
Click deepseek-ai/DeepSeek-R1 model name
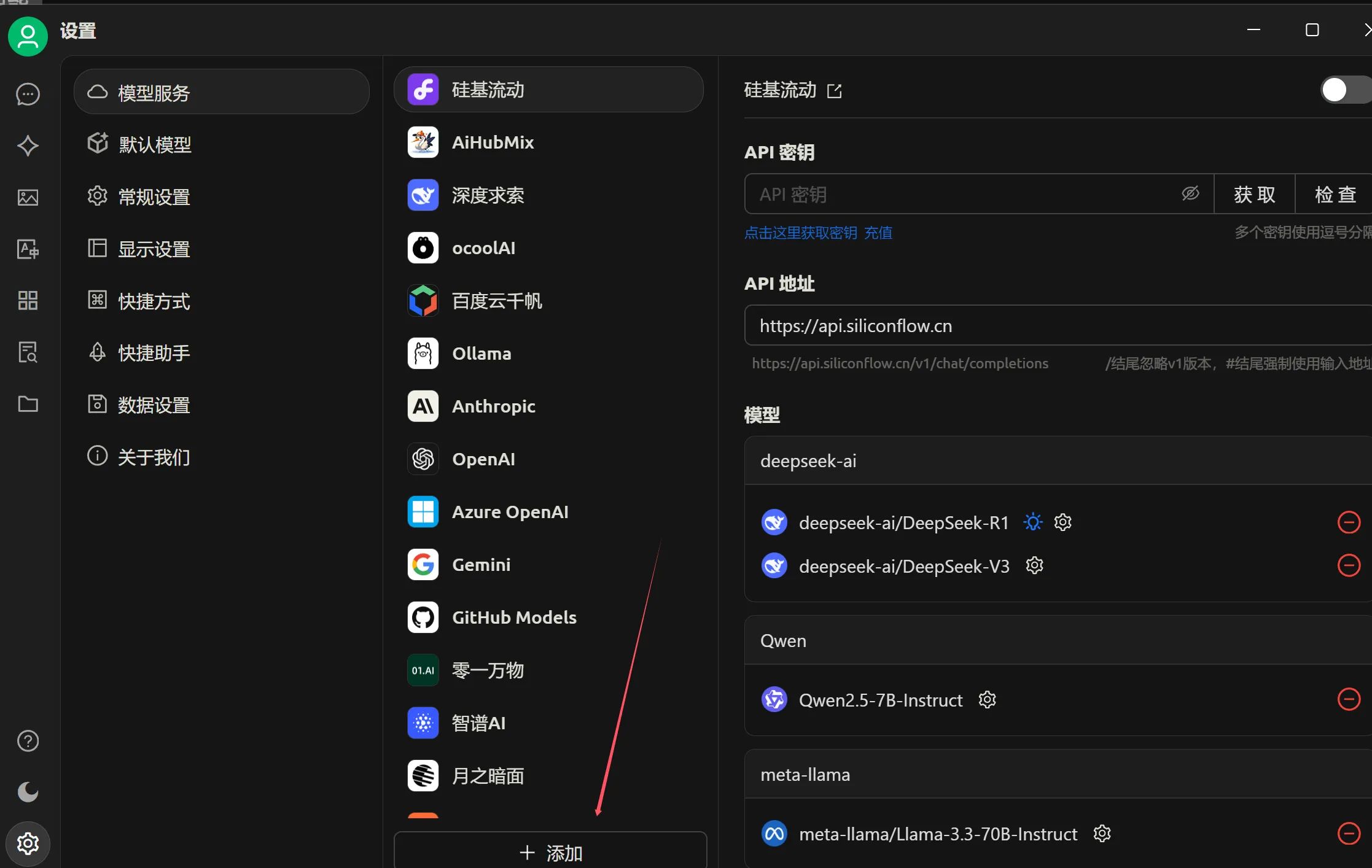click(x=904, y=523)
